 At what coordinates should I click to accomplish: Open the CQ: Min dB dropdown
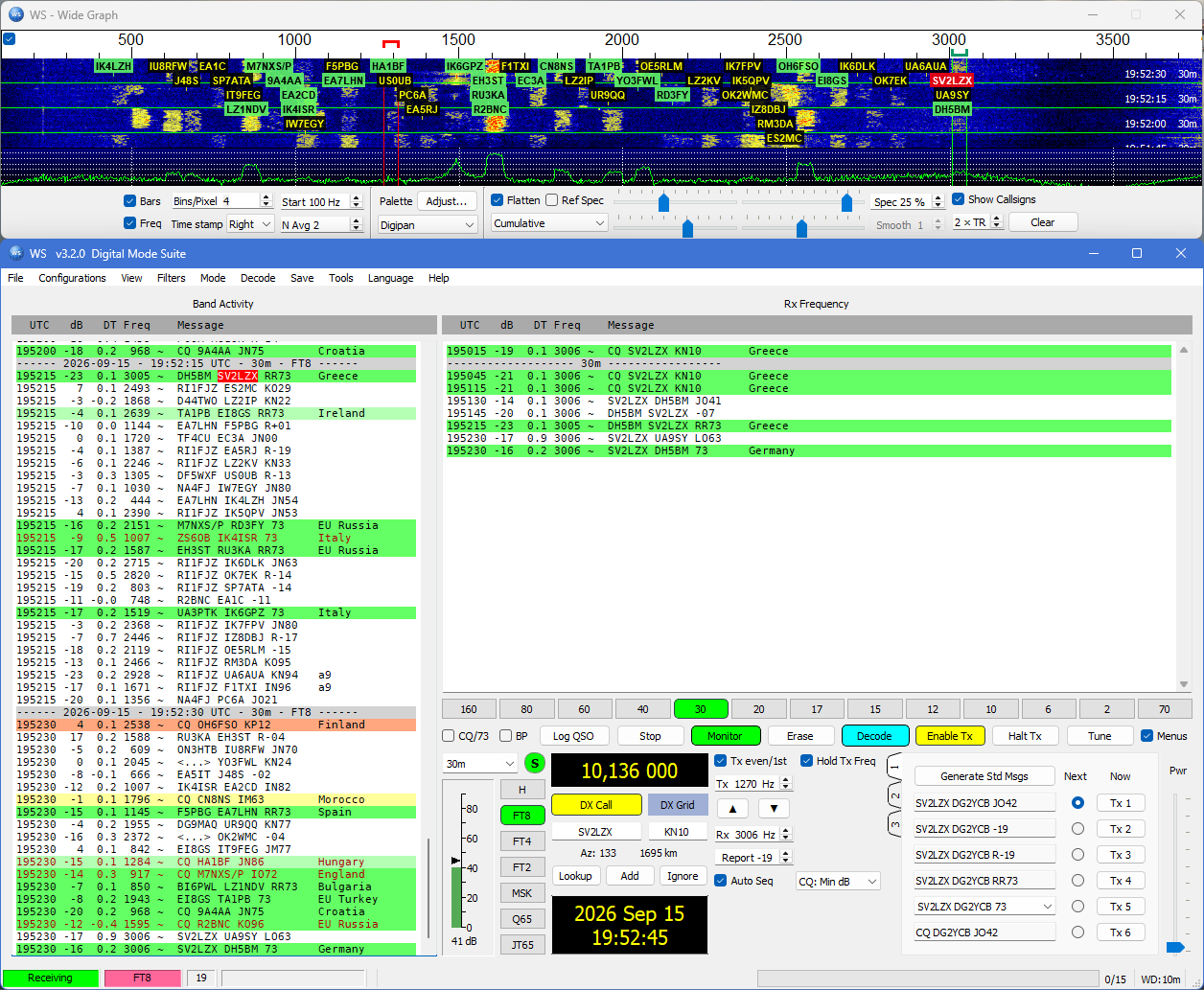click(x=838, y=882)
